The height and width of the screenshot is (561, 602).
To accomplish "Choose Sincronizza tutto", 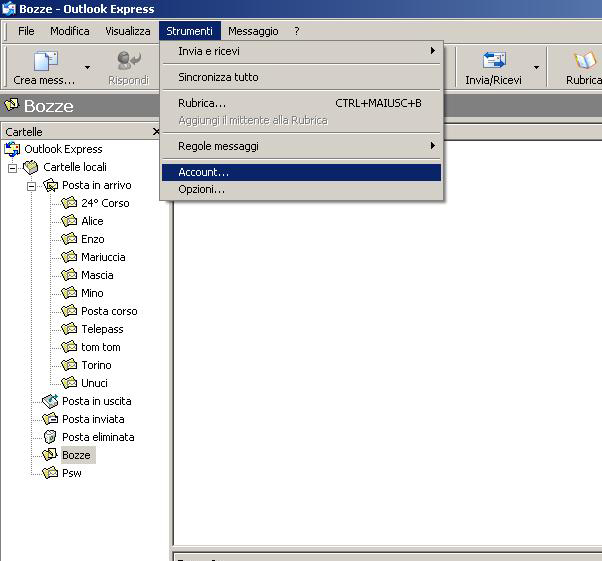I will [x=301, y=77].
